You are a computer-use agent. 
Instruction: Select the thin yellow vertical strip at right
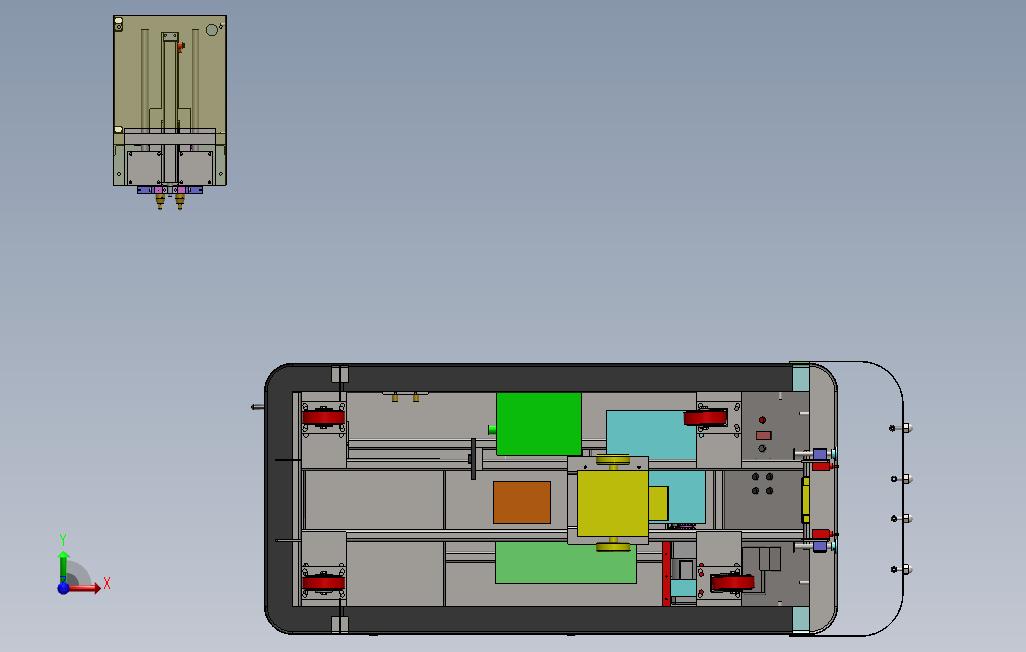(805, 500)
